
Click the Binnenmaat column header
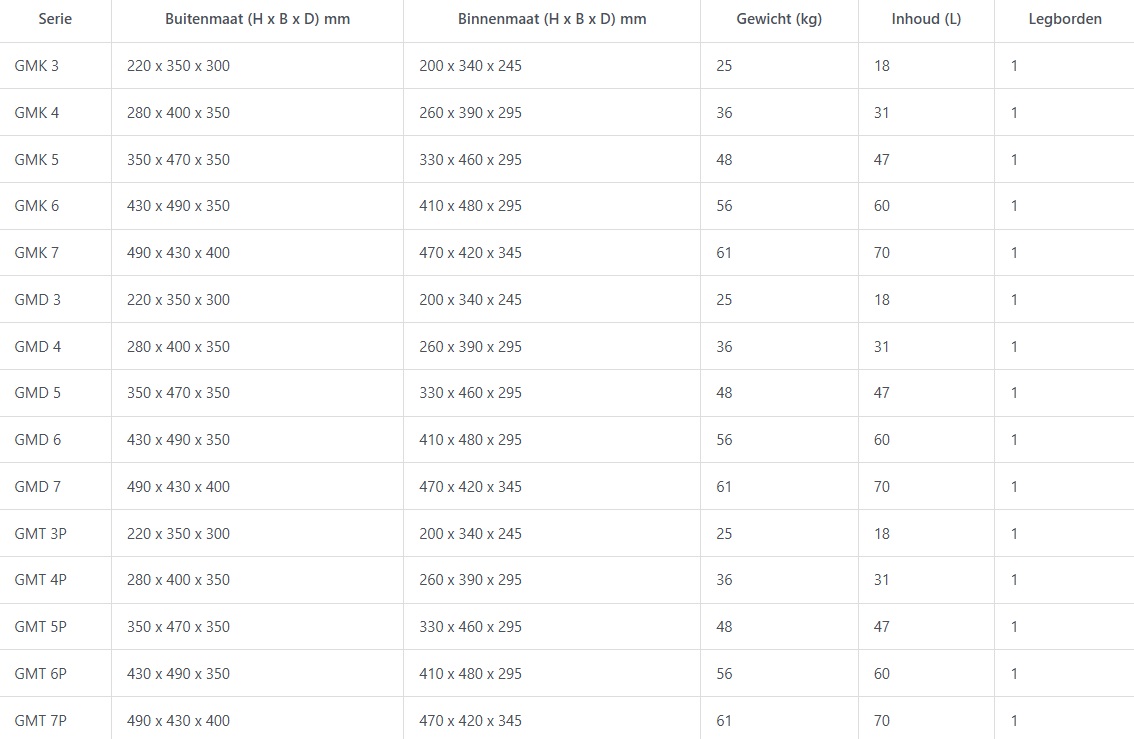(x=552, y=19)
